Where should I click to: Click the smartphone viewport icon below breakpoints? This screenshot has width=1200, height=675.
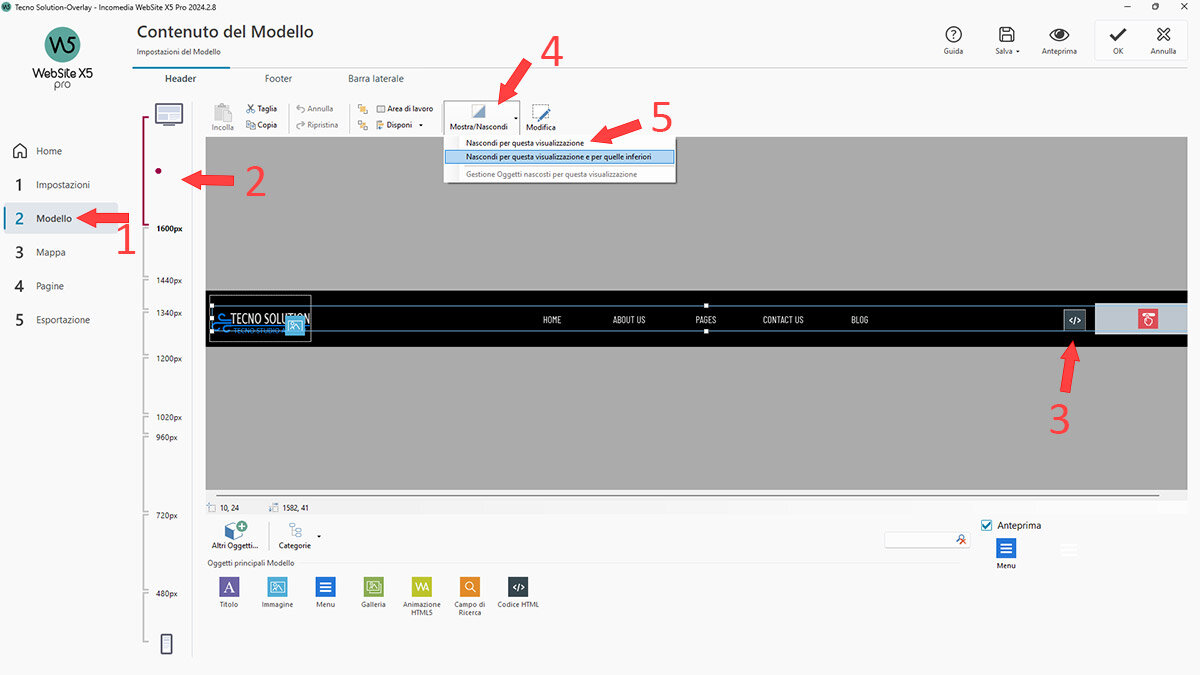[167, 644]
